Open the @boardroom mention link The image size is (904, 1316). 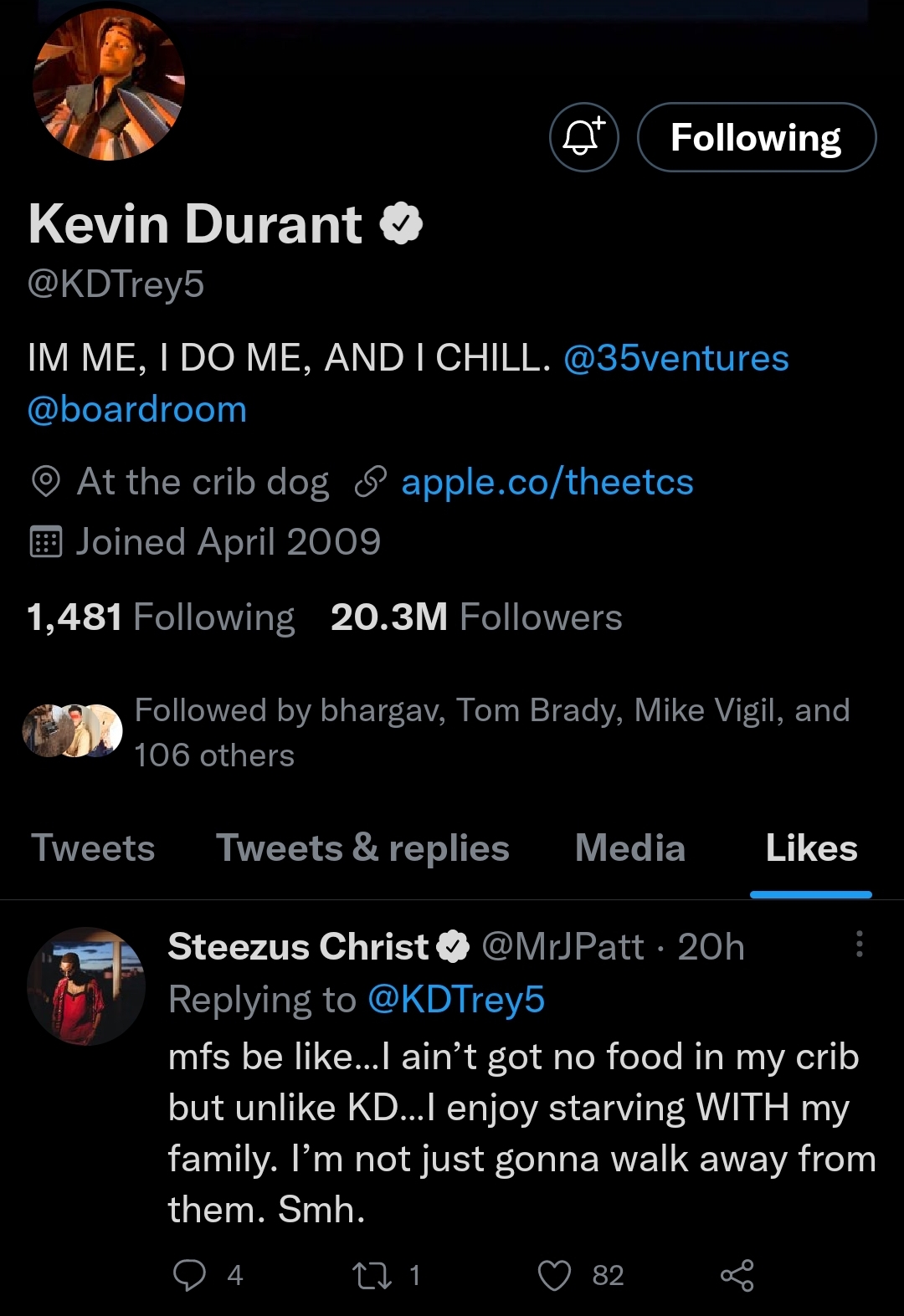(137, 409)
